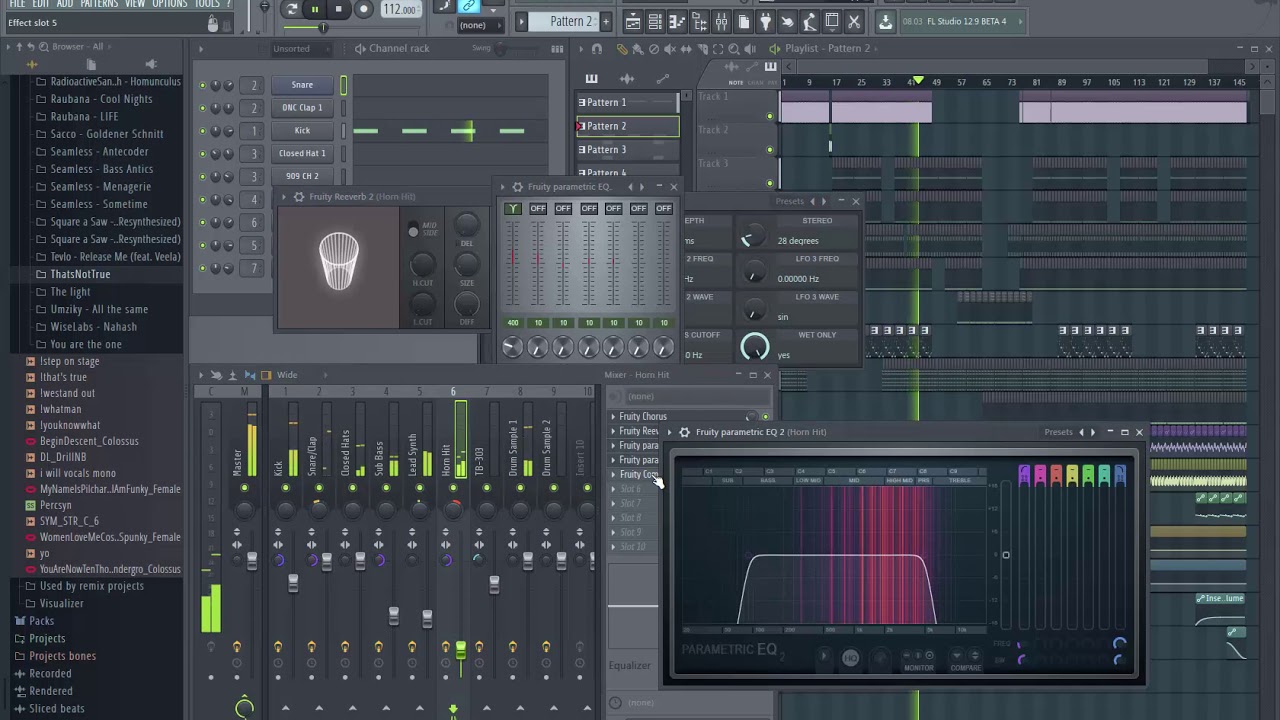Mute playlist Track 2 with its green LED

click(769, 150)
